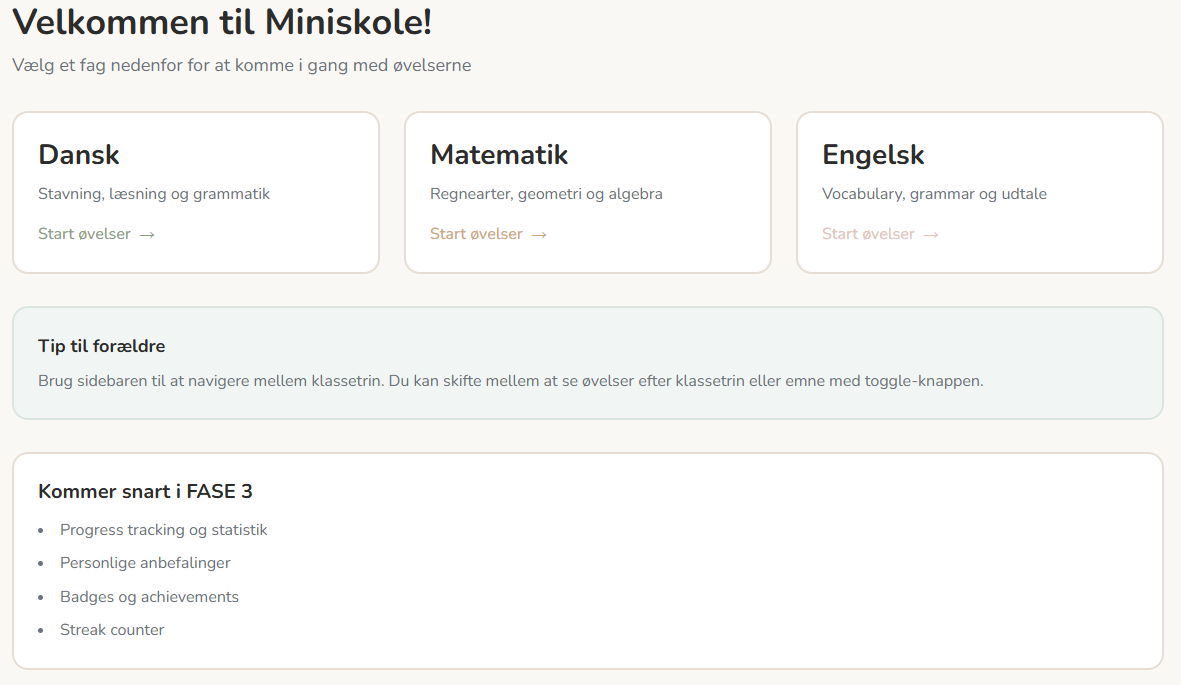Click the text Regnearter, geometri og algebra
Viewport: 1181px width, 685px height.
tap(546, 194)
